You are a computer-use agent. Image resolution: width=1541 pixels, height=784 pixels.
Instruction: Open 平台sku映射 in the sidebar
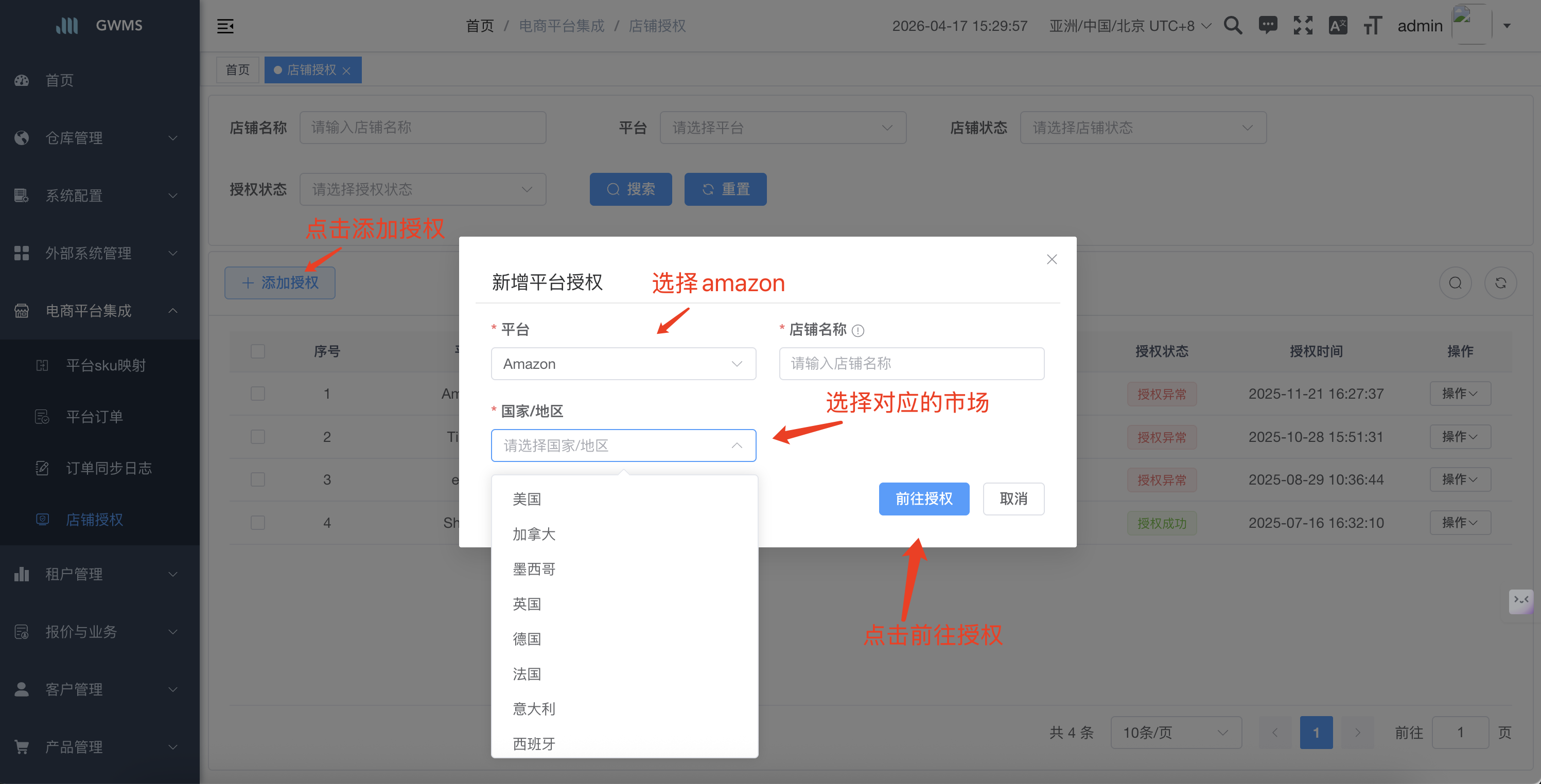(100, 365)
